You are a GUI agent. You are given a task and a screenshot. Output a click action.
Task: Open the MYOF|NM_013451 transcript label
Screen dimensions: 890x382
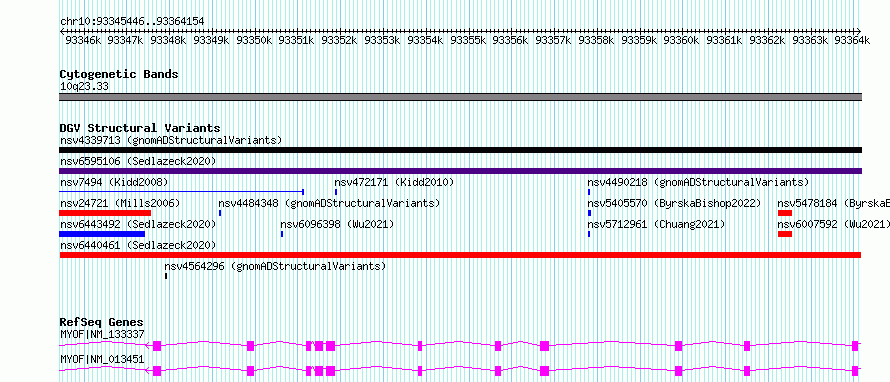pyautogui.click(x=102, y=359)
